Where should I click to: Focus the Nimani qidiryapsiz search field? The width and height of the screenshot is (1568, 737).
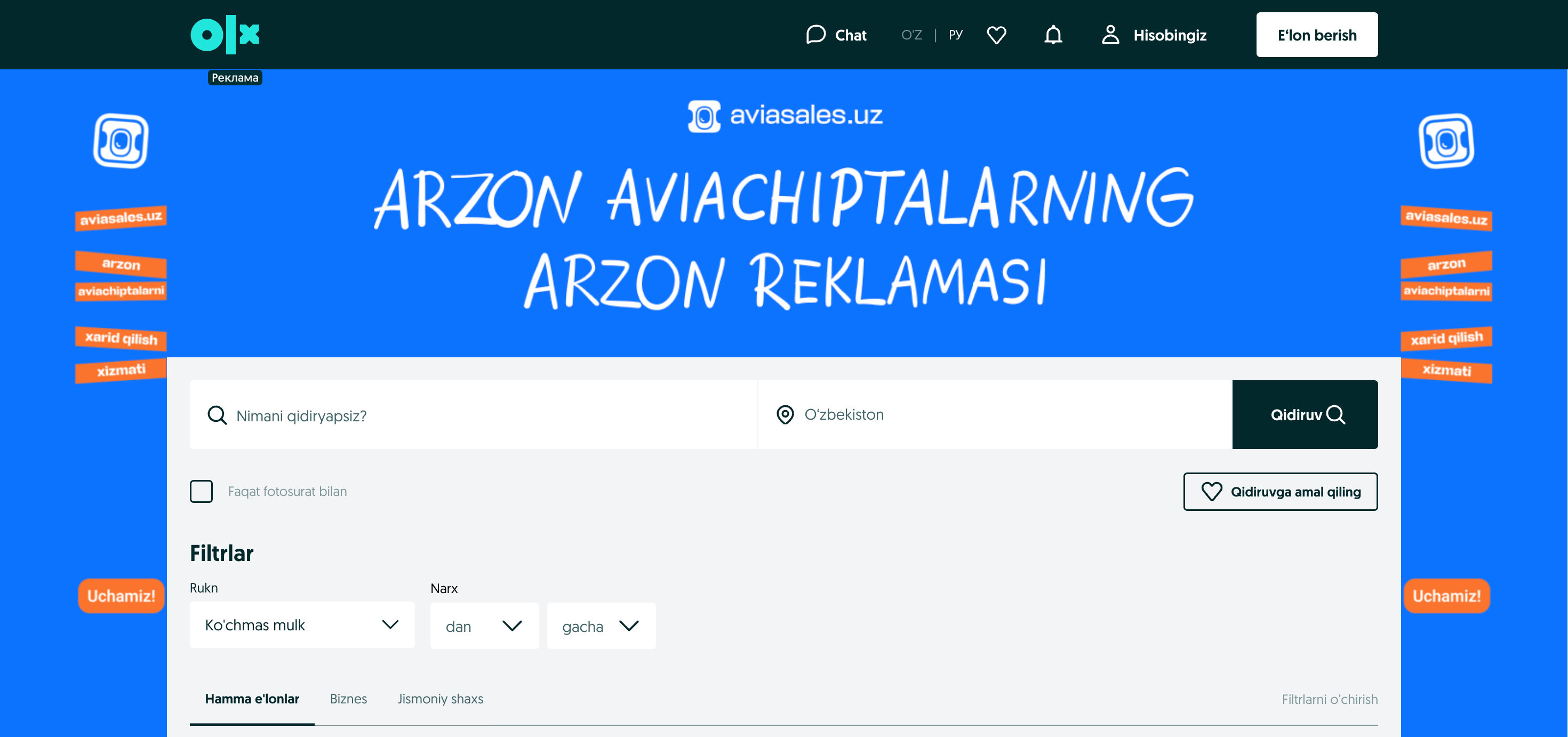[473, 414]
